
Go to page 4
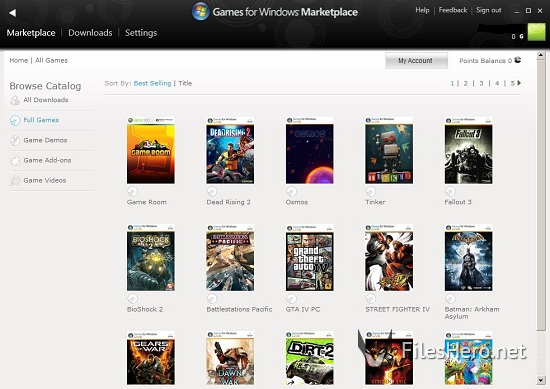coord(497,83)
